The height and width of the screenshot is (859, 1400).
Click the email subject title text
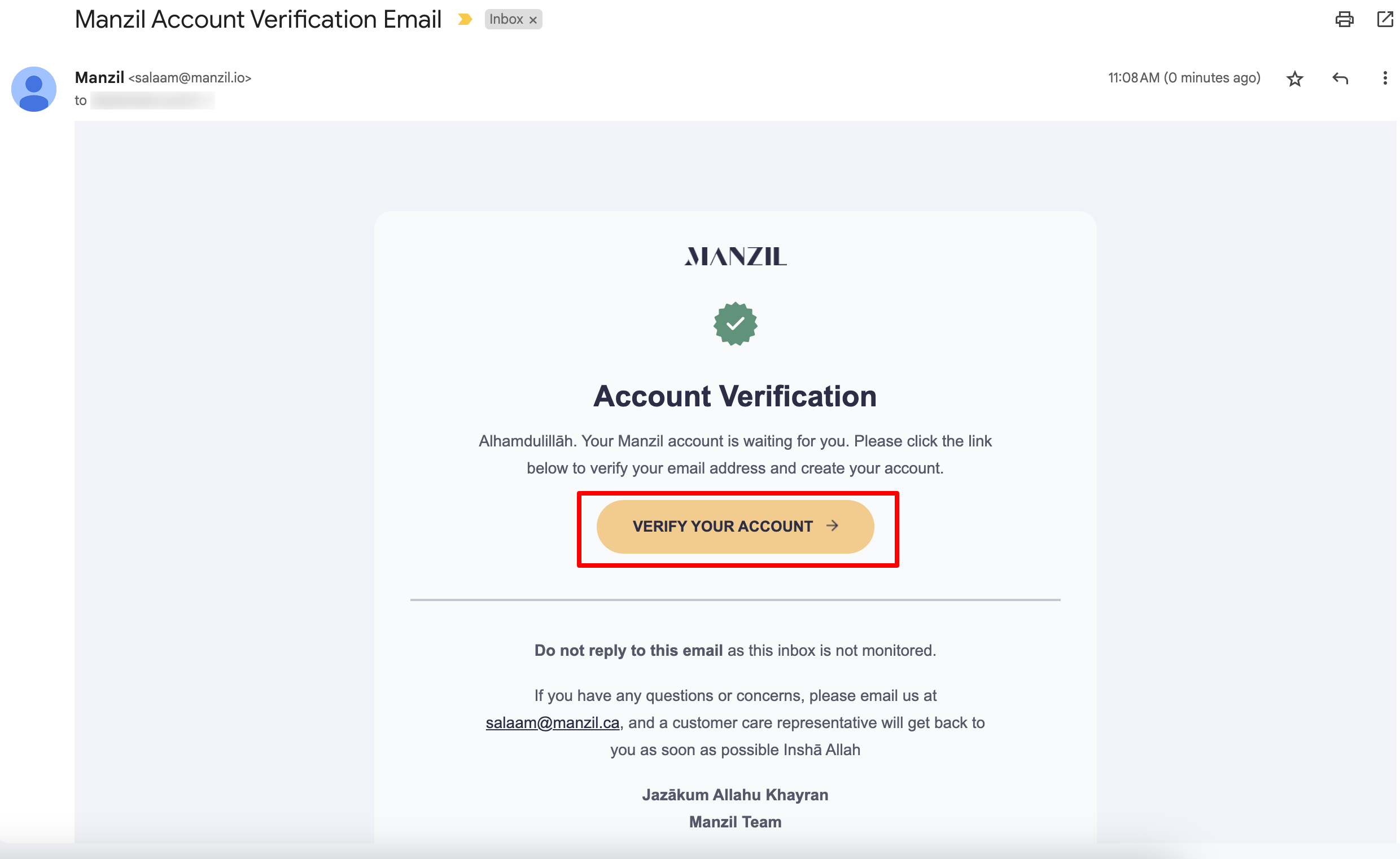point(258,20)
